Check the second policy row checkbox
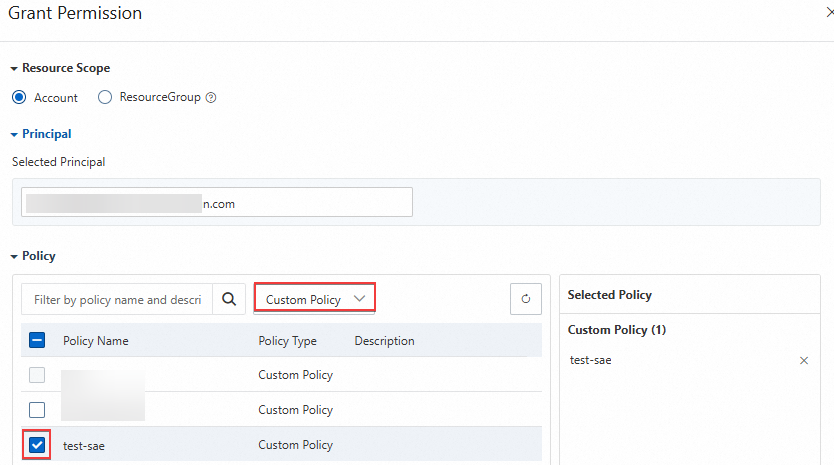 point(37,410)
